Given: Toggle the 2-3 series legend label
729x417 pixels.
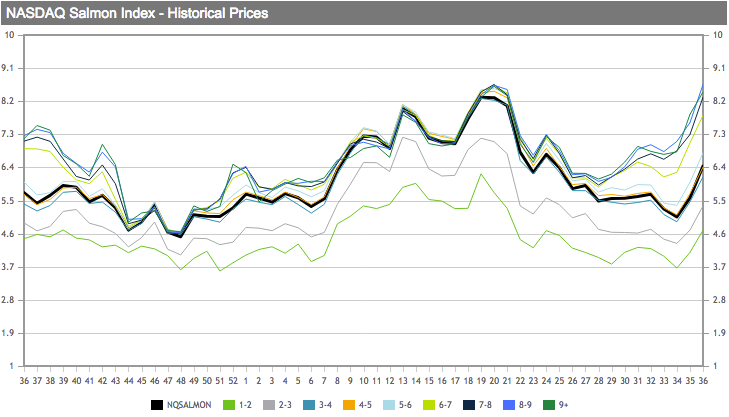Looking at the screenshot, I should click(285, 405).
